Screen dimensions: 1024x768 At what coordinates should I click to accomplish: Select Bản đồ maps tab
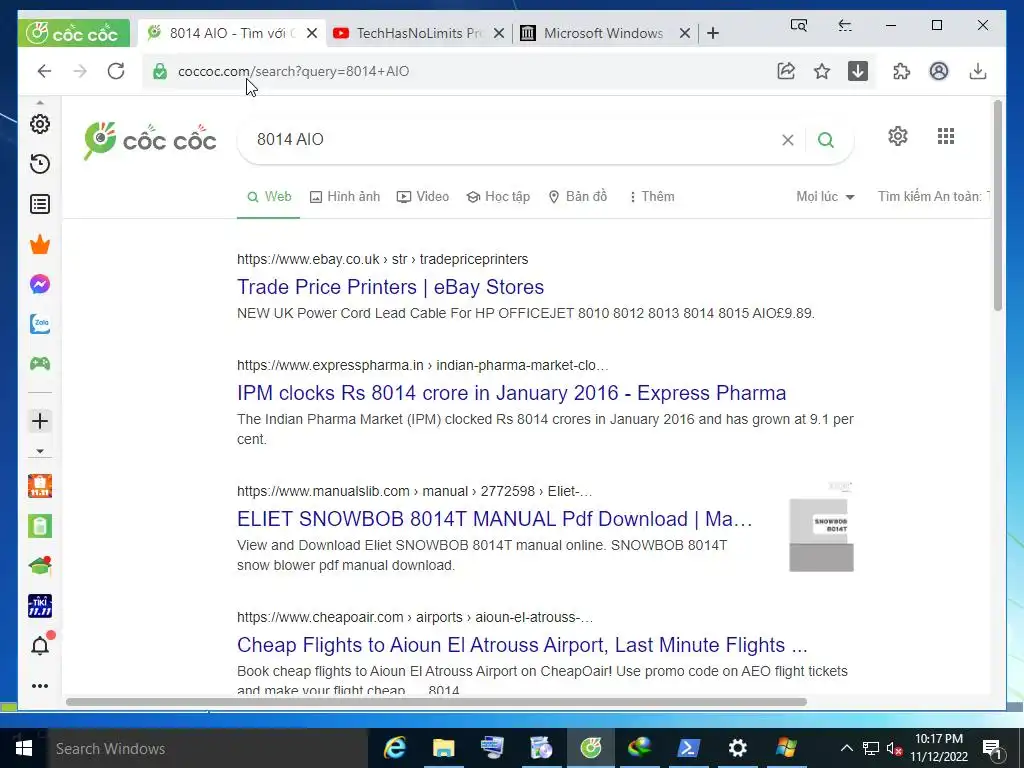(x=577, y=197)
